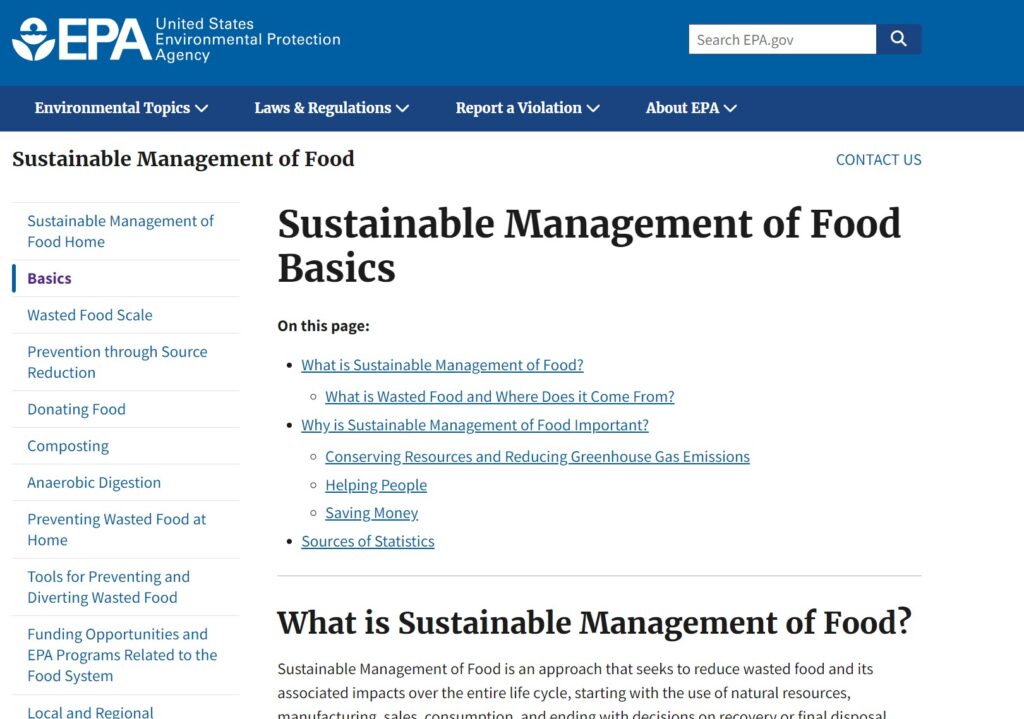The width and height of the screenshot is (1024, 719).
Task: Open the About EPA menu
Action: [x=691, y=108]
